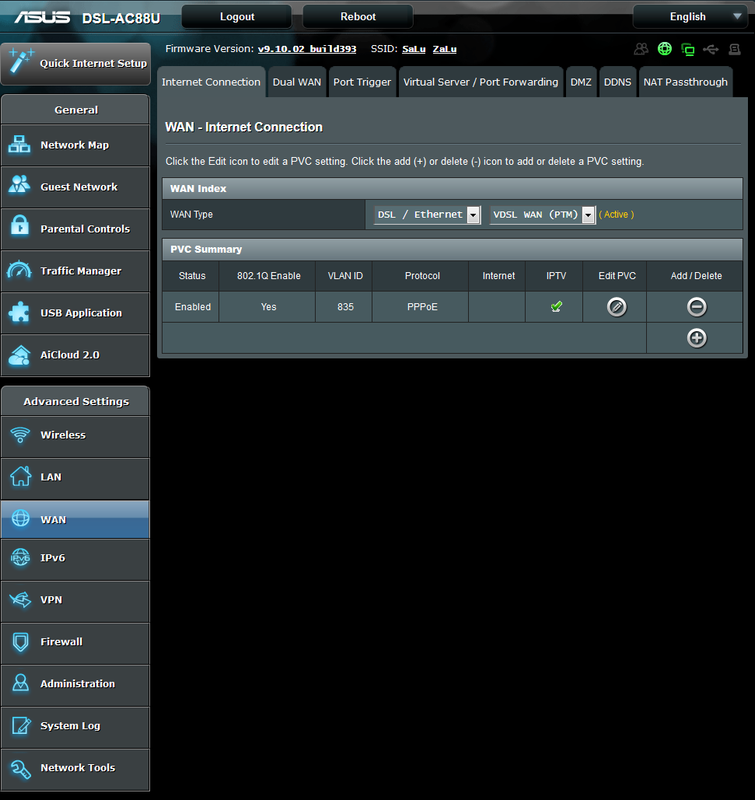Open firmware version v9.10.02_build393 link
Screen dimensions: 755x800
[307, 49]
